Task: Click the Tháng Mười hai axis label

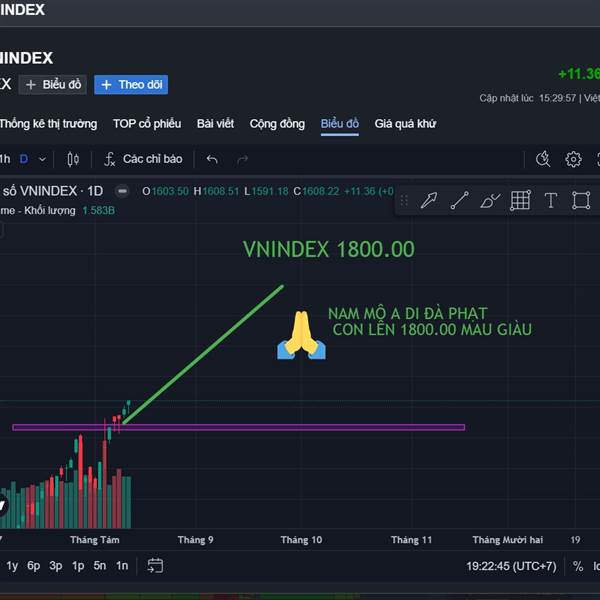Action: click(x=507, y=540)
